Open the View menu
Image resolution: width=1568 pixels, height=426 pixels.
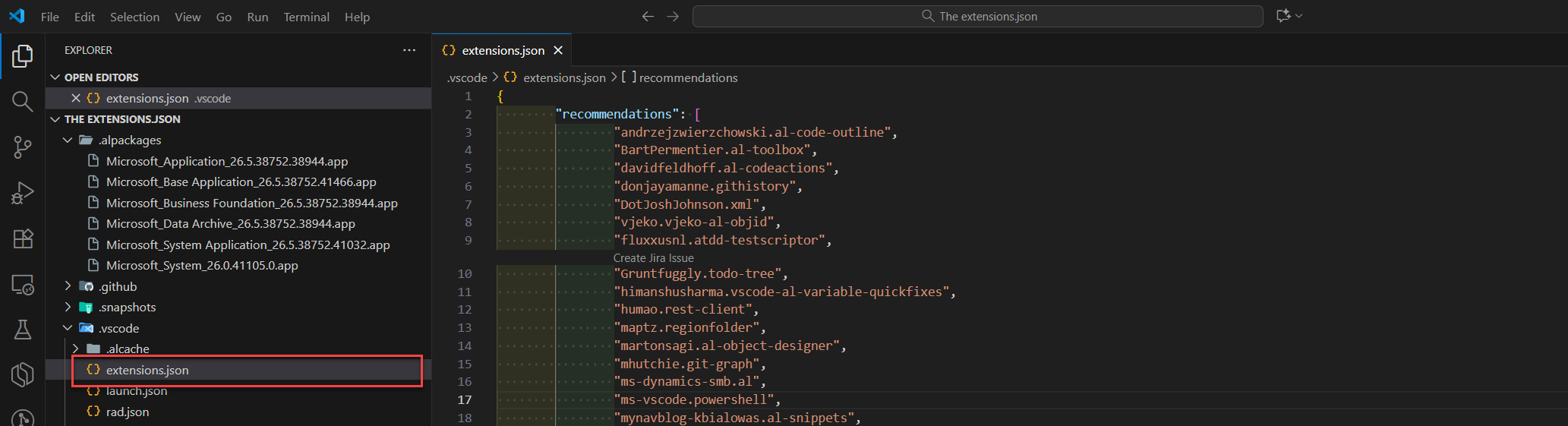pyautogui.click(x=188, y=17)
